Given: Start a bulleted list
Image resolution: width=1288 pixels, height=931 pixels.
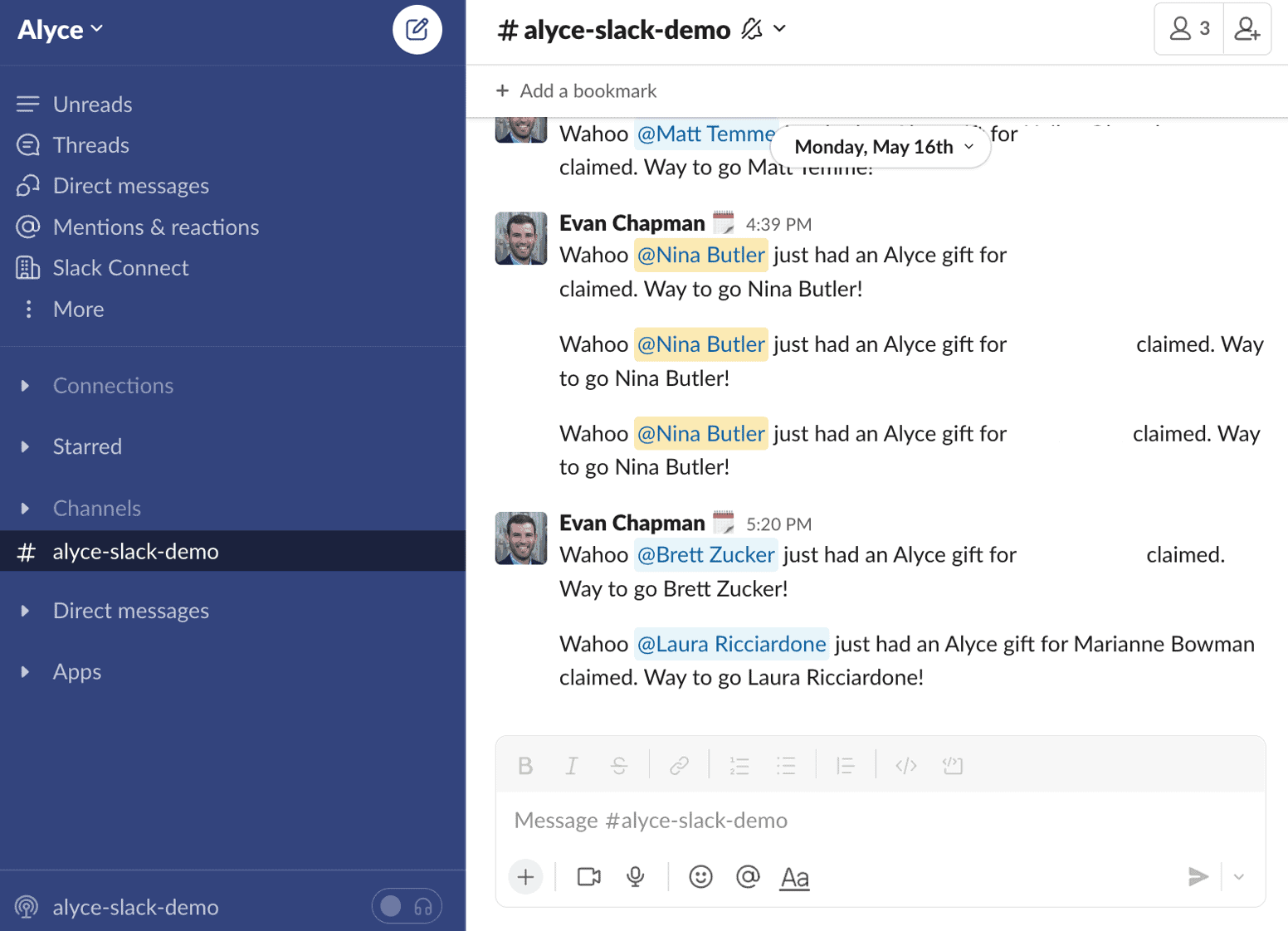Looking at the screenshot, I should 786,766.
